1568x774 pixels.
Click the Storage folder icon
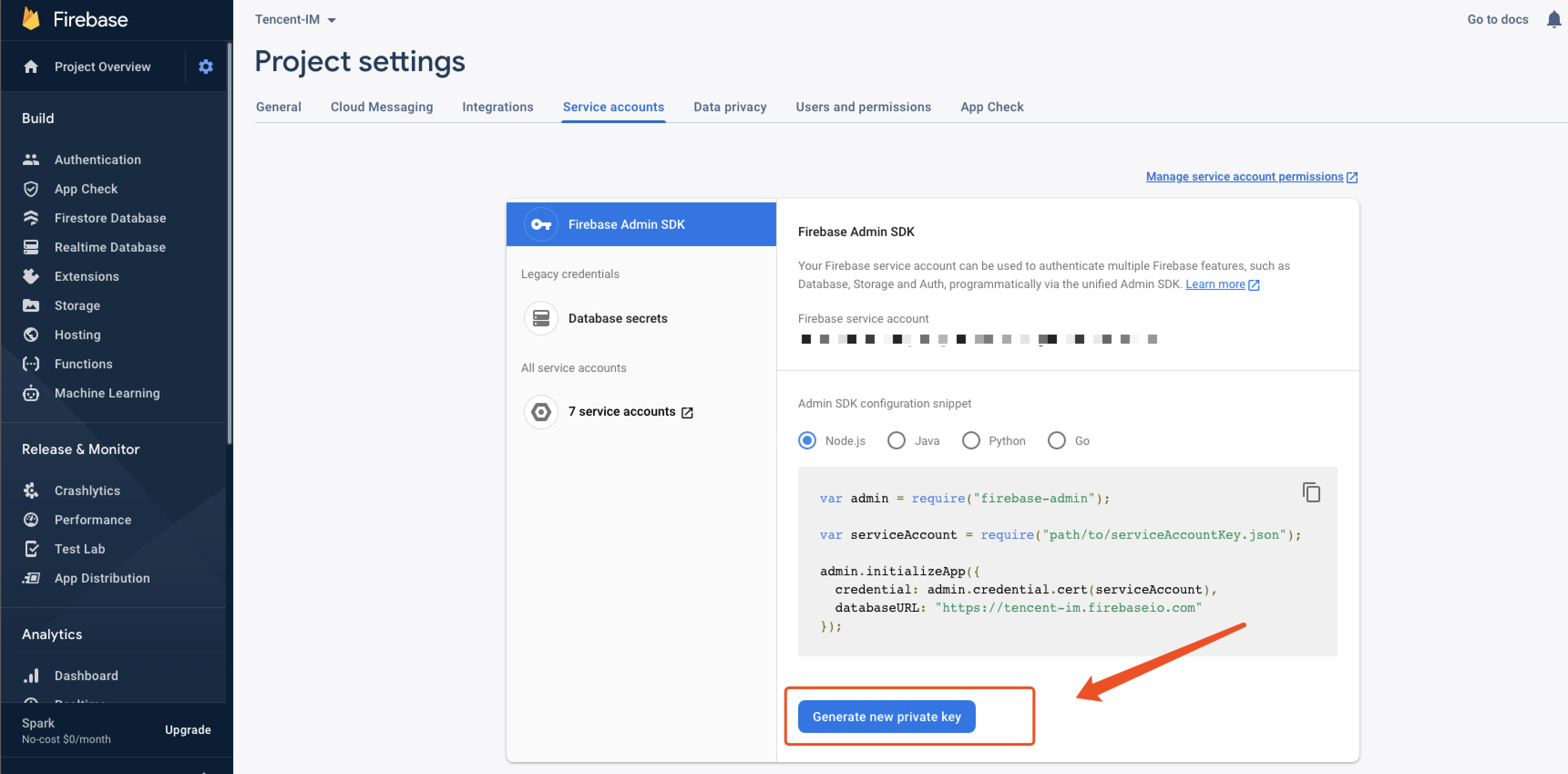coord(31,306)
